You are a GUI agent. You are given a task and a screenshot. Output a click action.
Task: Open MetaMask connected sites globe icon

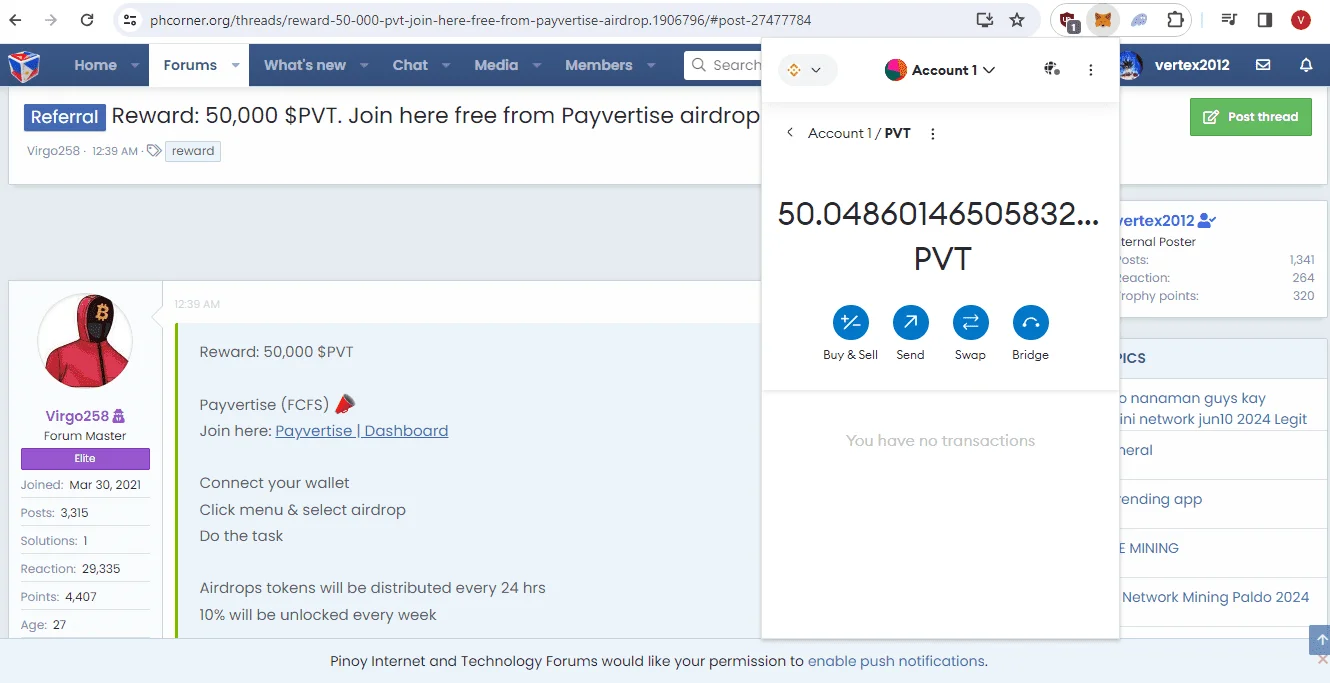pos(1052,70)
